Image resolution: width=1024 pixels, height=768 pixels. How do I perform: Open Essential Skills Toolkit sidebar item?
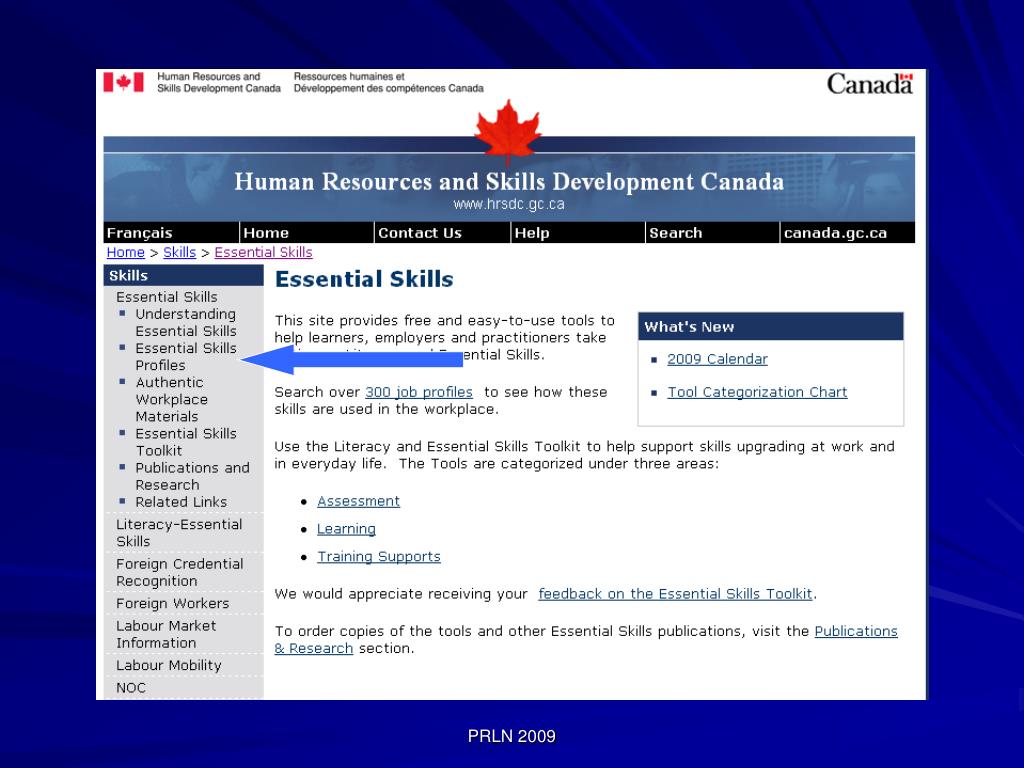click(x=185, y=442)
